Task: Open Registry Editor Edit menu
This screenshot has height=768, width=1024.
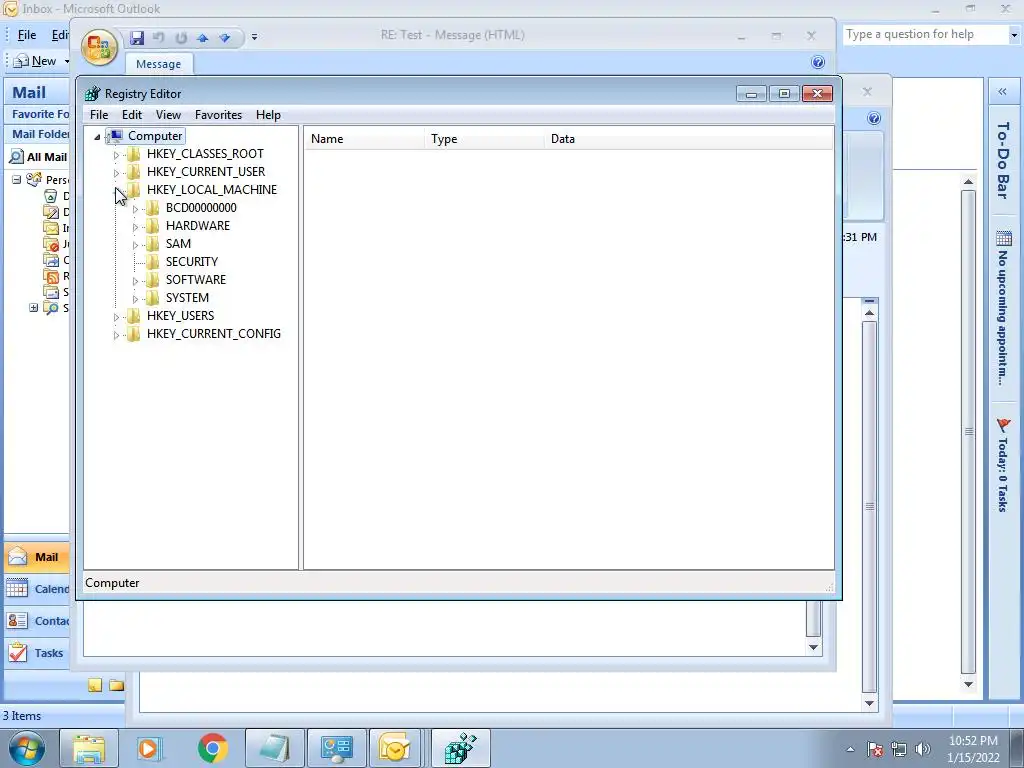Action: click(132, 114)
